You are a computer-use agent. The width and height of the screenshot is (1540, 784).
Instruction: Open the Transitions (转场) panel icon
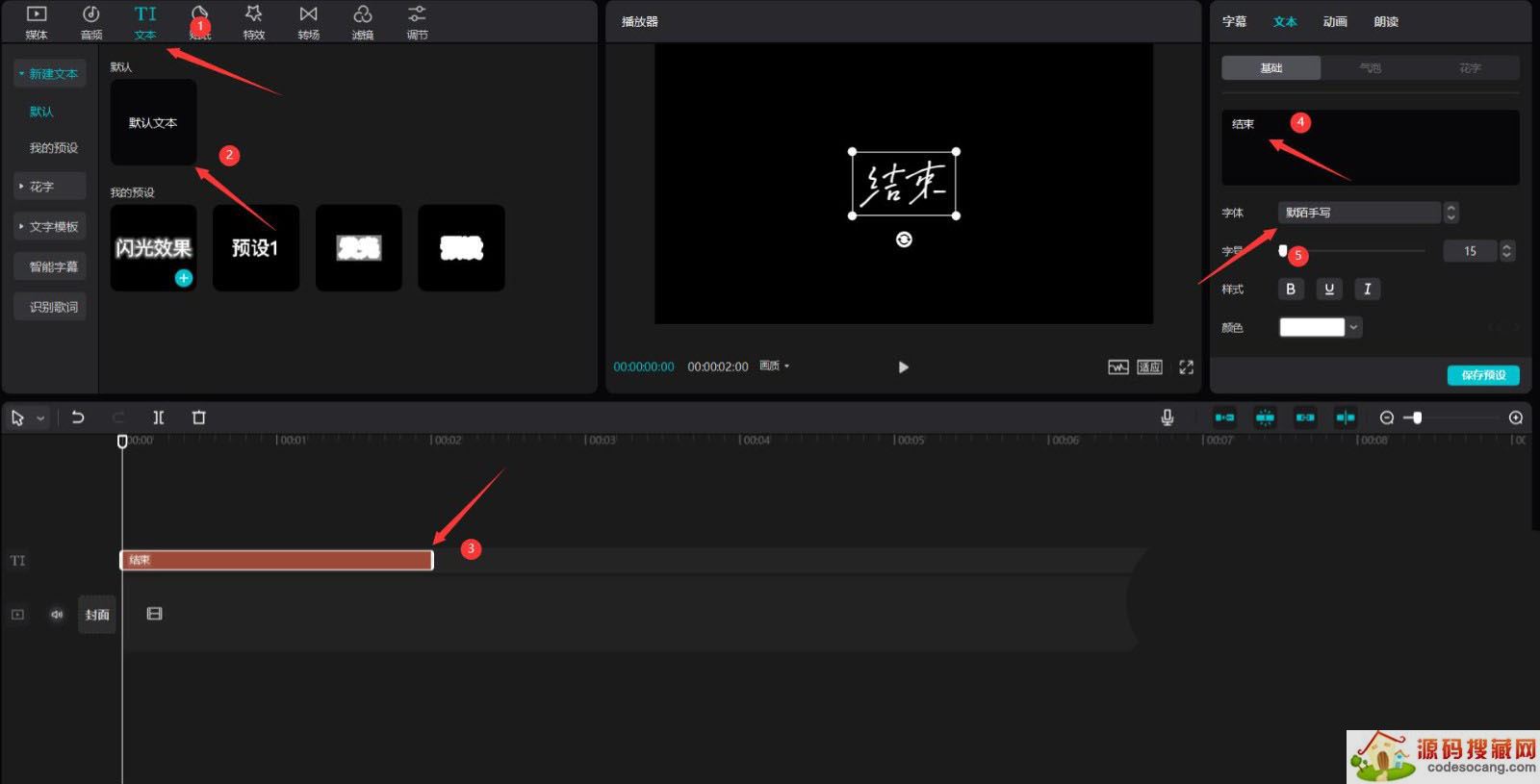[x=308, y=22]
